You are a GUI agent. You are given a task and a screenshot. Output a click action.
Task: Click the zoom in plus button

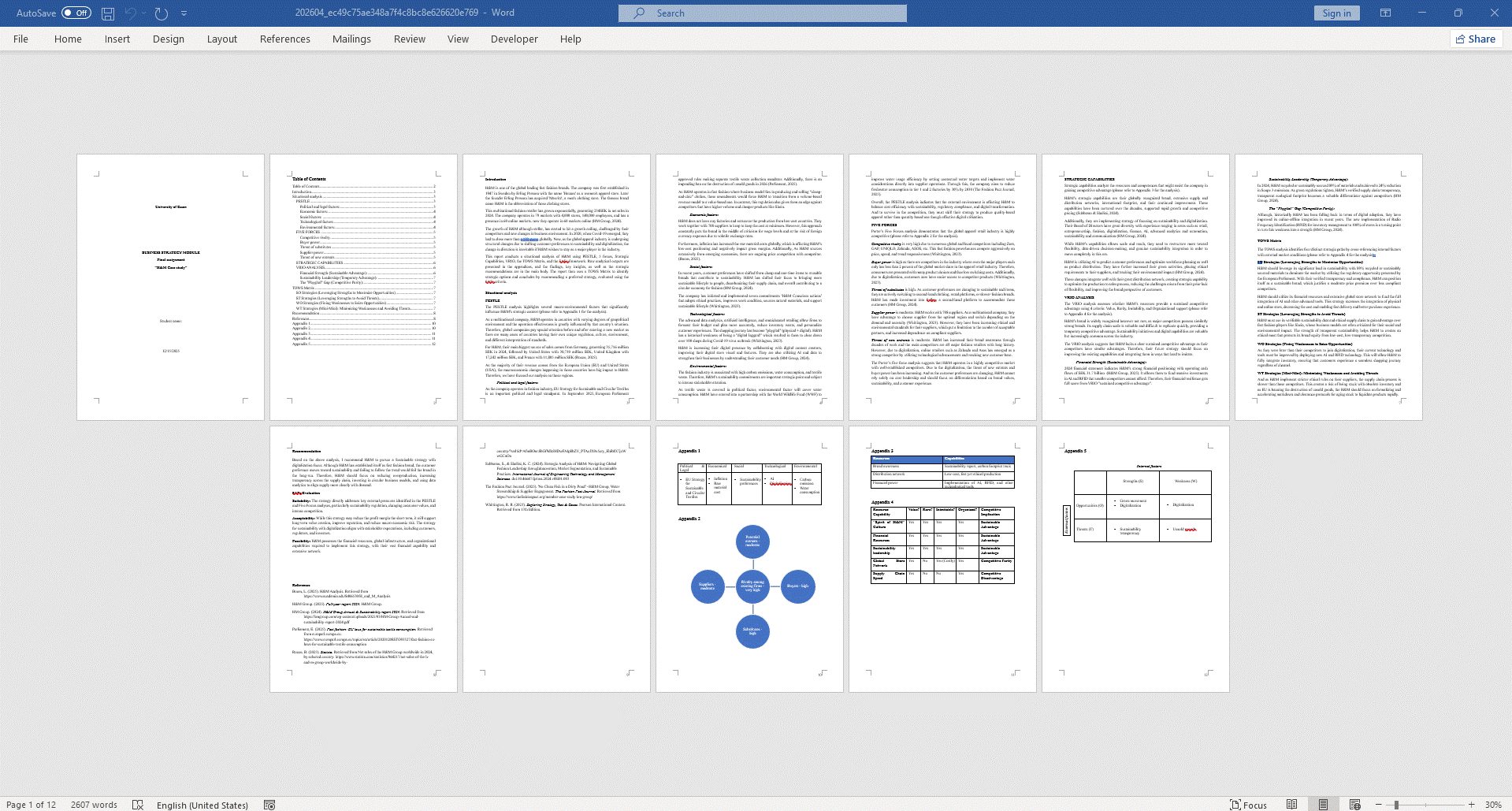1471,805
